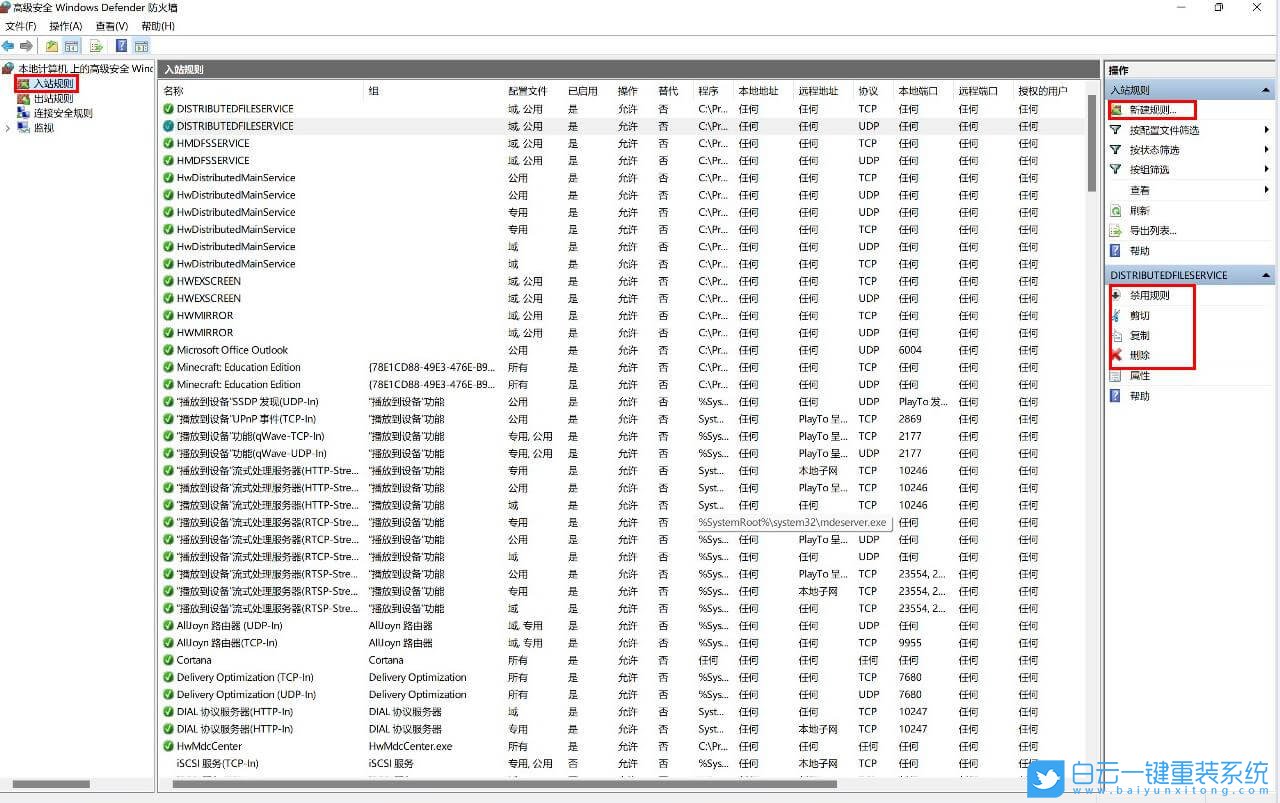This screenshot has height=803, width=1280.
Task: Click the Refresh (刷新) action icon
Action: [1116, 211]
